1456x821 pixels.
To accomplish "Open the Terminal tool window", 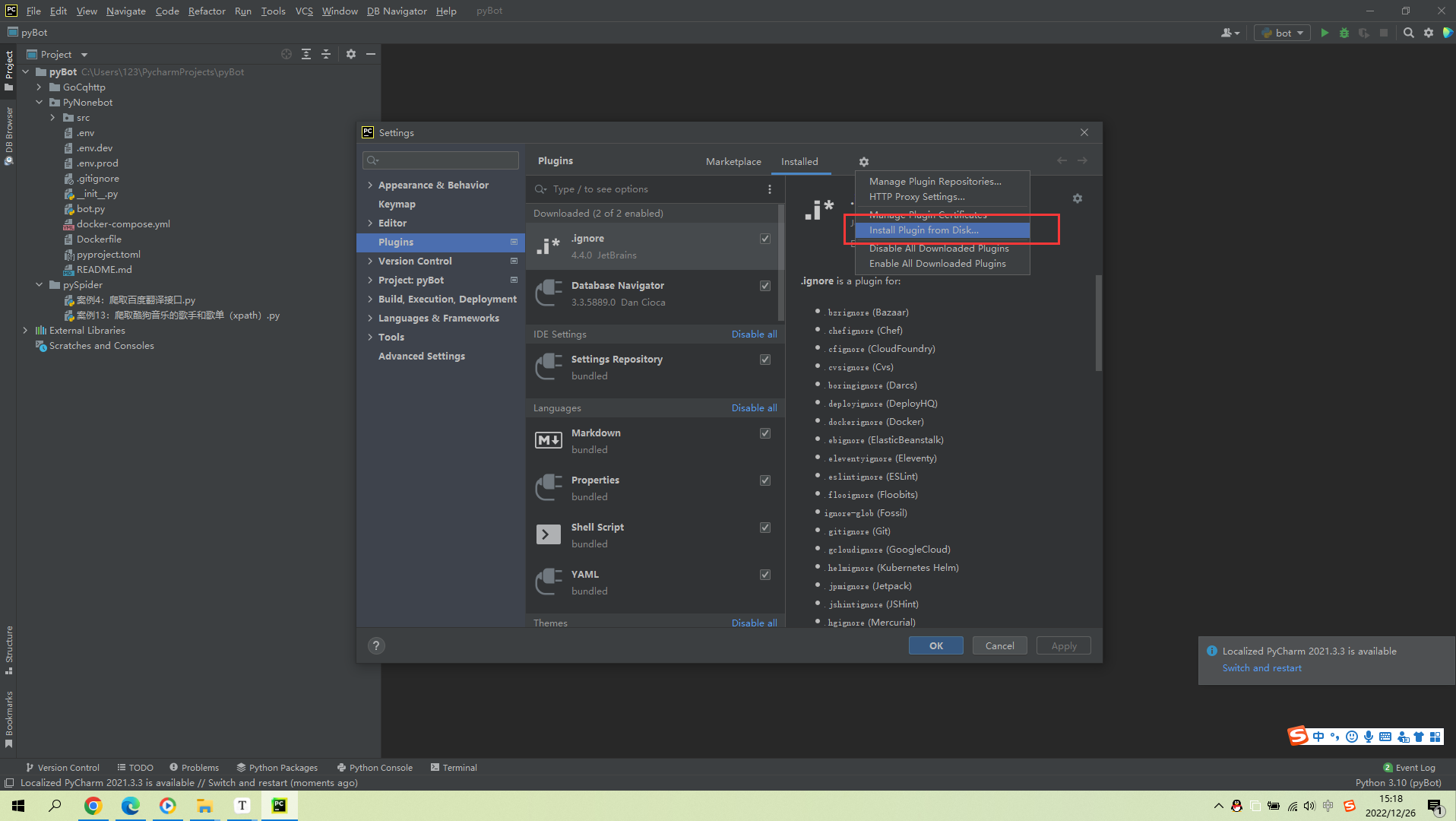I will point(454,768).
